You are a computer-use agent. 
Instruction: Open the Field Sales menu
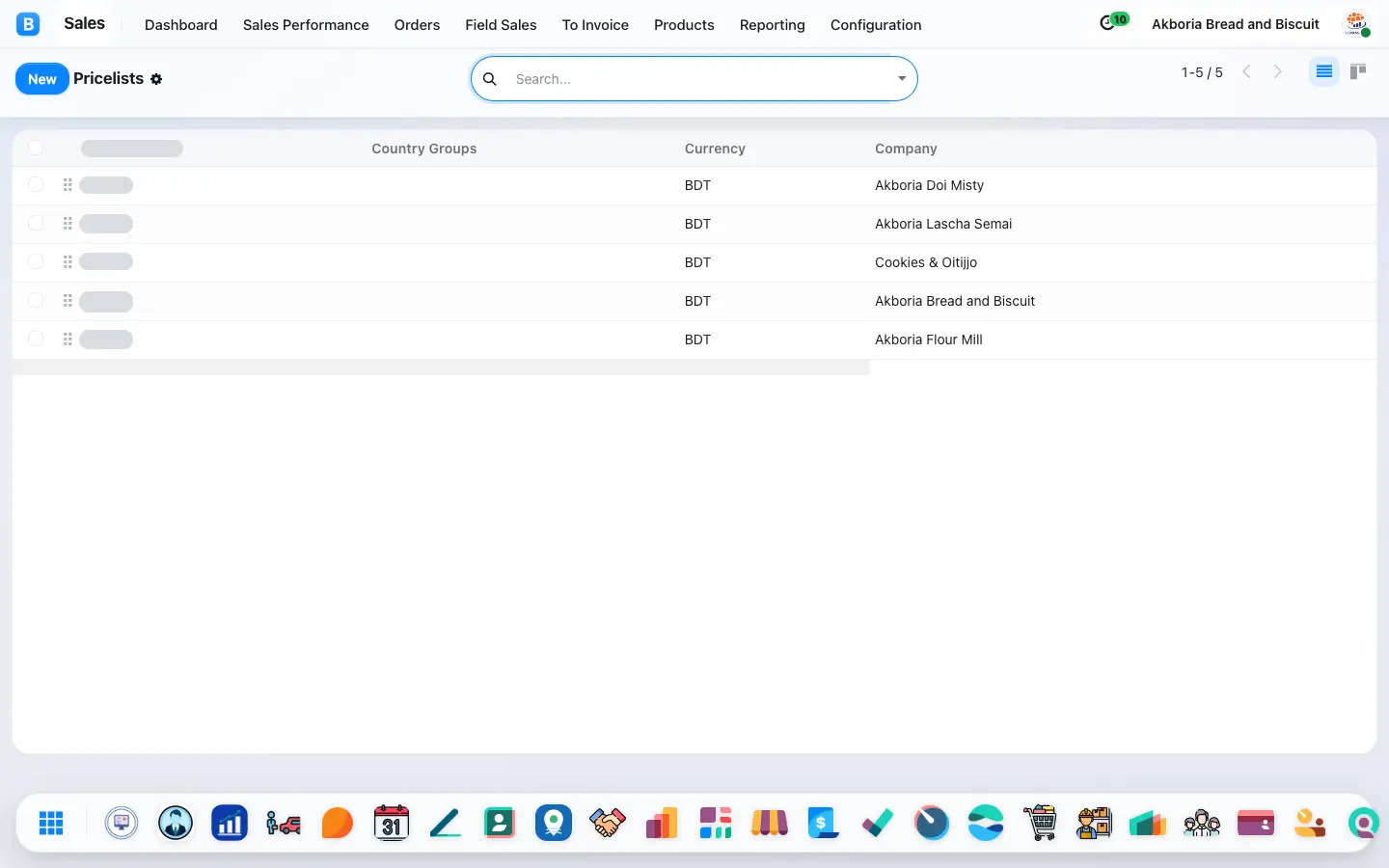pos(501,25)
